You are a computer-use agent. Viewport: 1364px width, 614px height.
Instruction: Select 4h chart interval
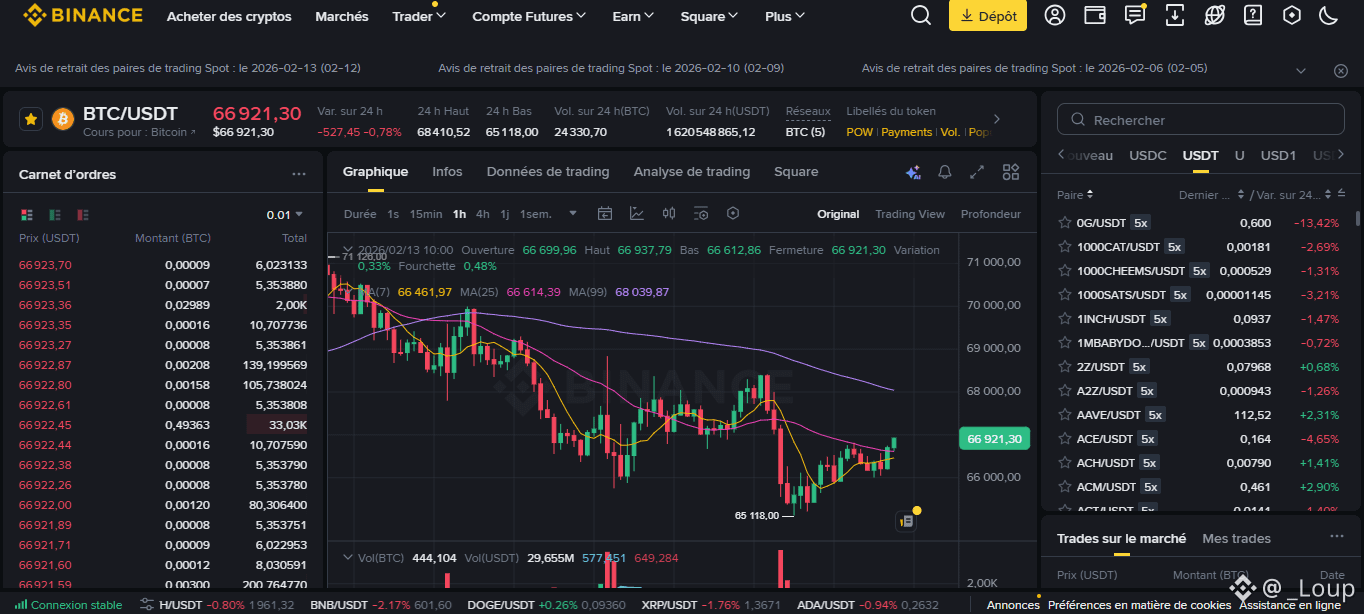[483, 214]
